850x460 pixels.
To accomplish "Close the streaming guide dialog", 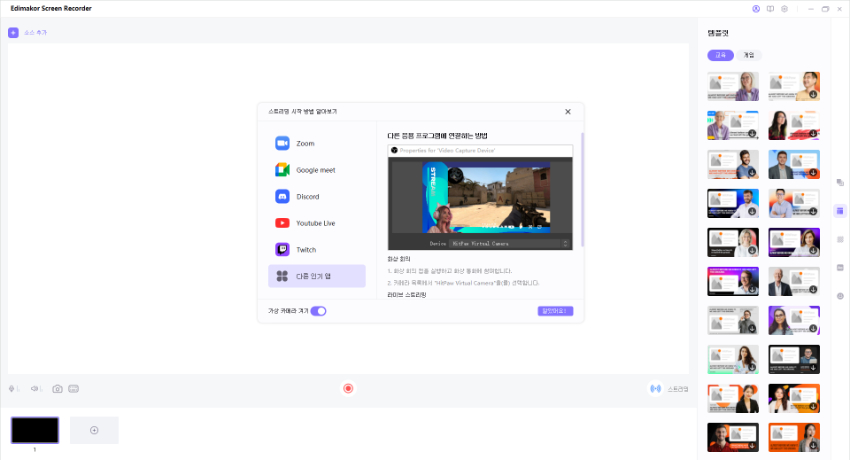I will [568, 112].
